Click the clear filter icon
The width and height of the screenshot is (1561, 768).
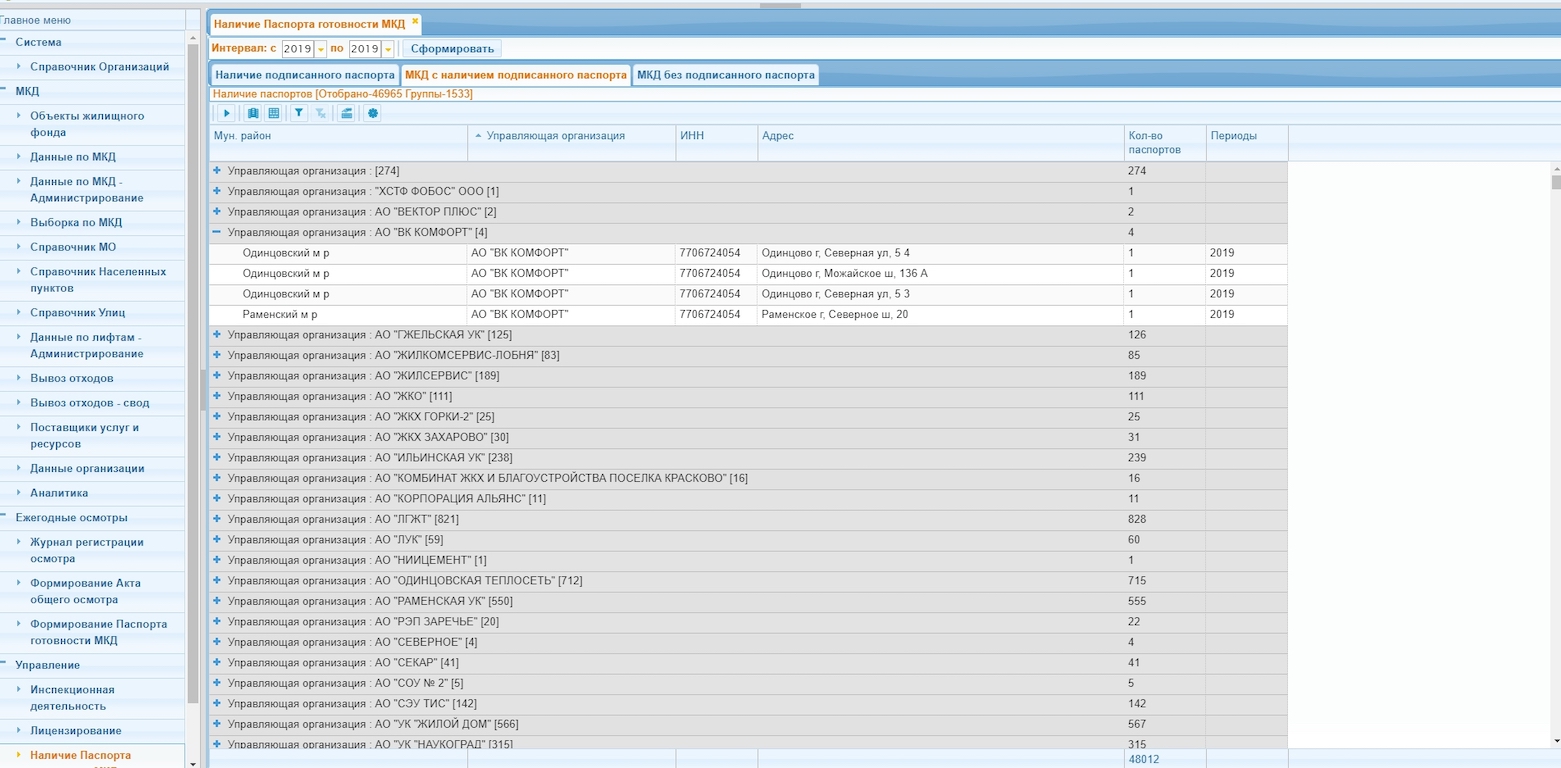pos(320,114)
